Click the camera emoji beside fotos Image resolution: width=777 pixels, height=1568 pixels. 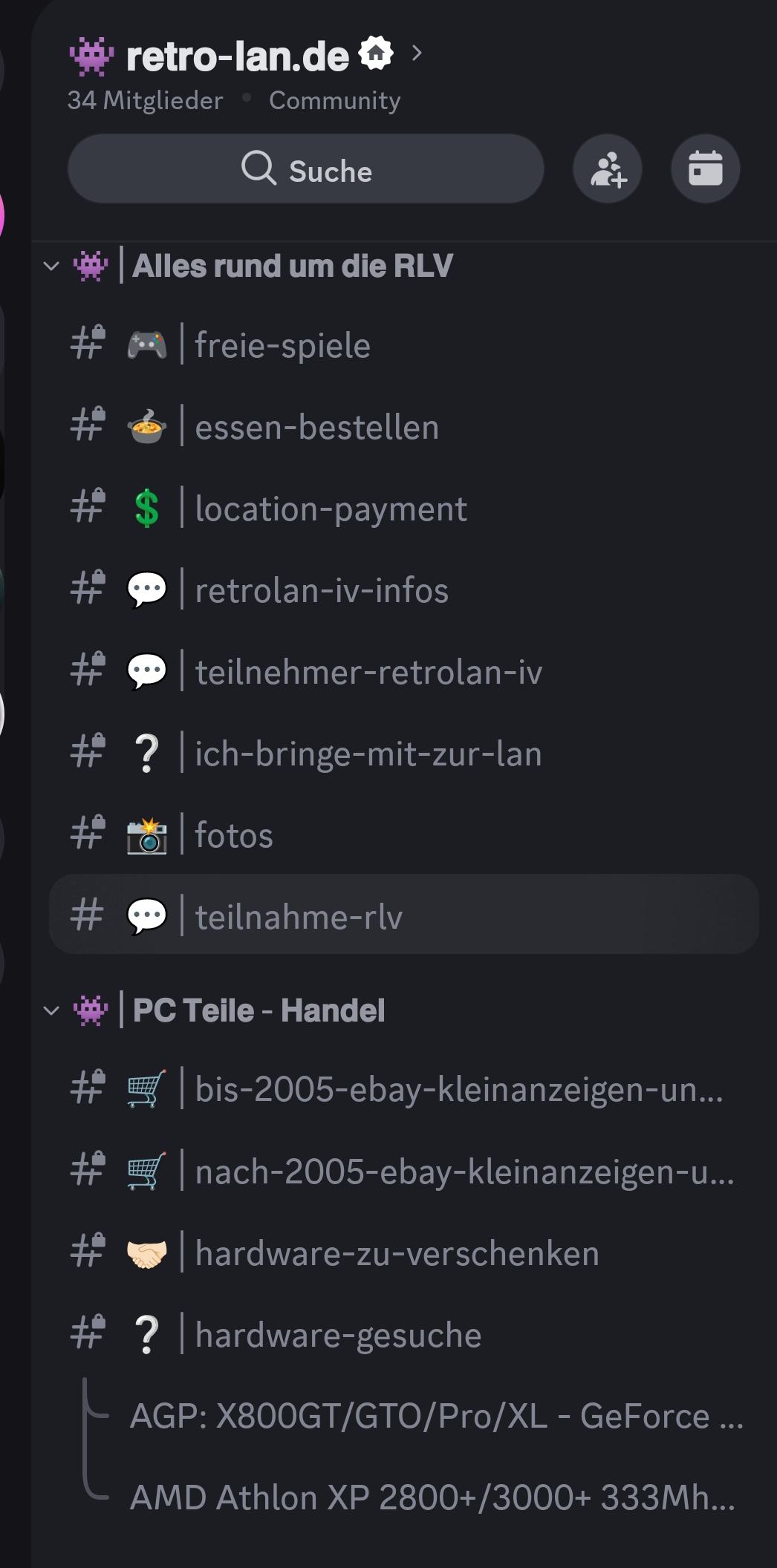(146, 835)
